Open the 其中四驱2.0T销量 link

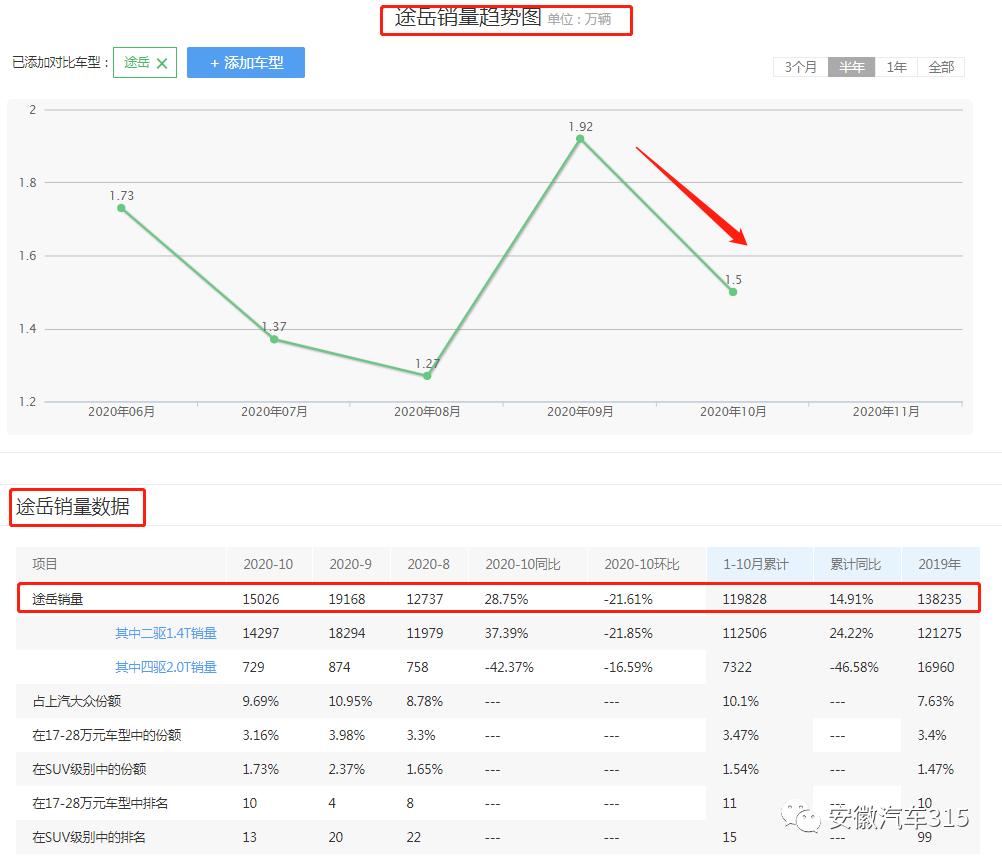tap(165, 667)
